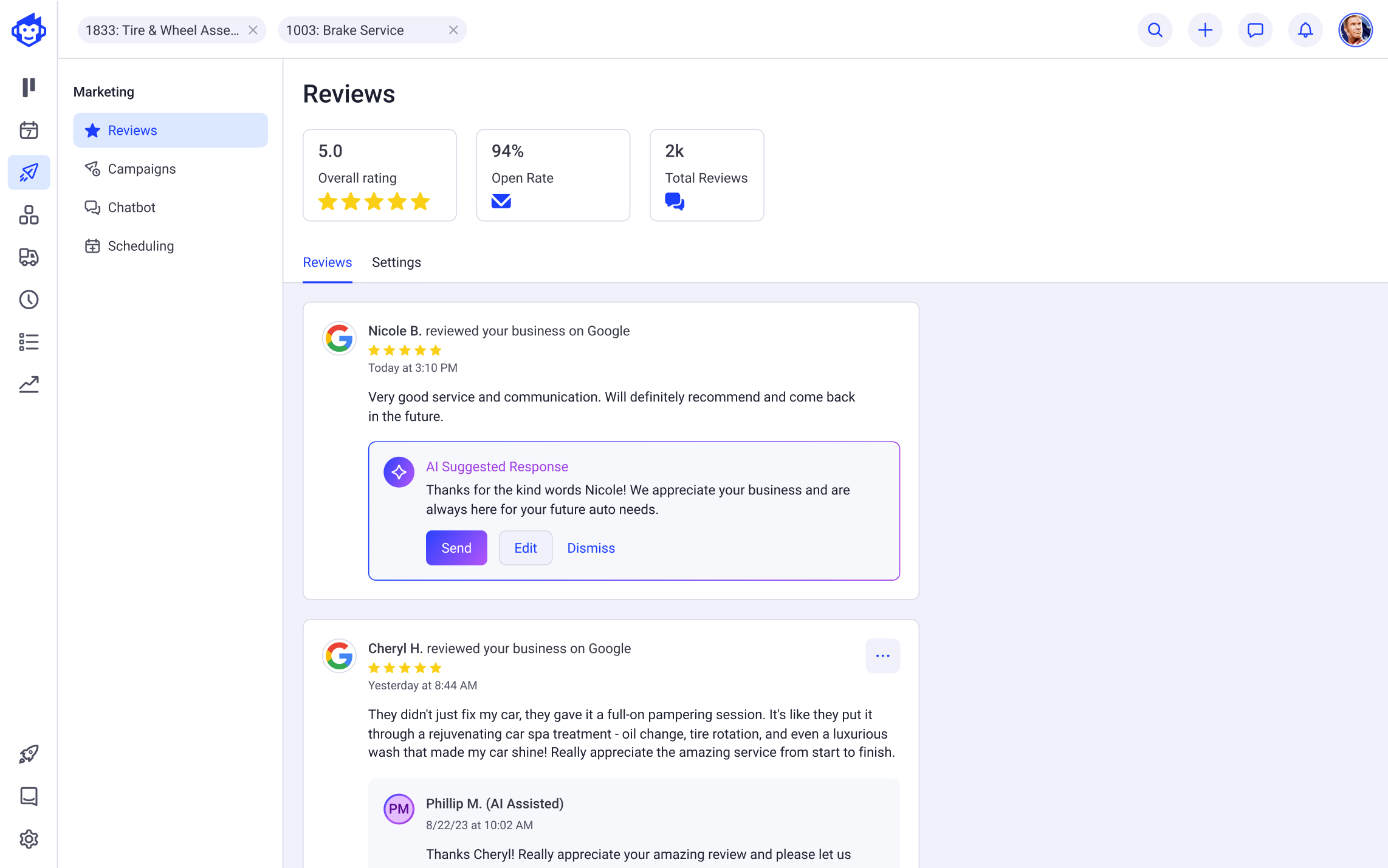
Task: Select the truck icon in left sidebar
Action: pyautogui.click(x=29, y=257)
